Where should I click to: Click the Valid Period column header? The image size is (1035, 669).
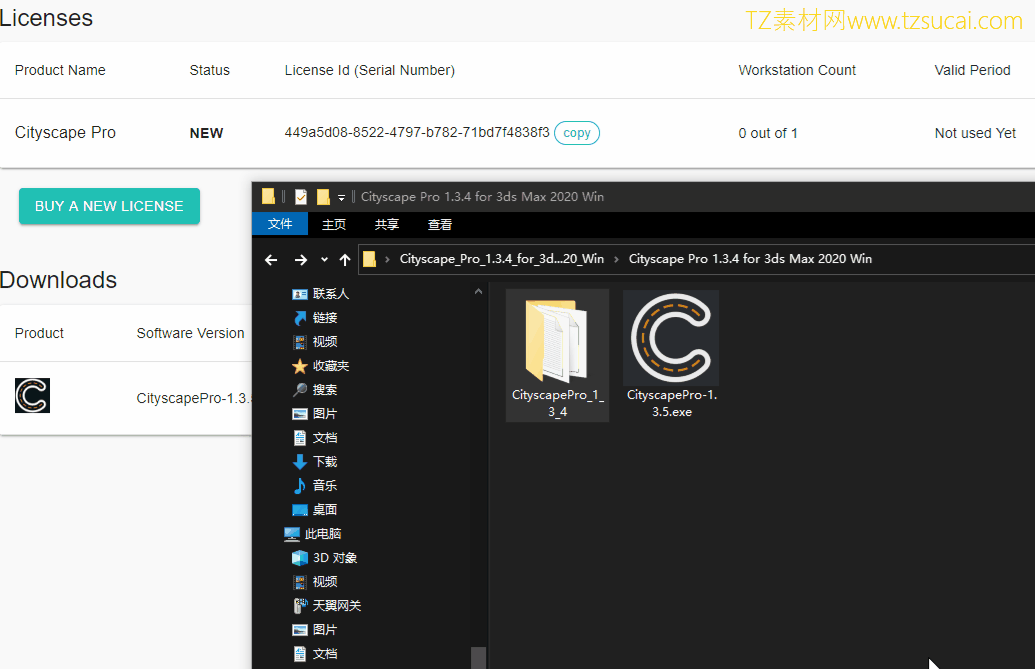972,71
